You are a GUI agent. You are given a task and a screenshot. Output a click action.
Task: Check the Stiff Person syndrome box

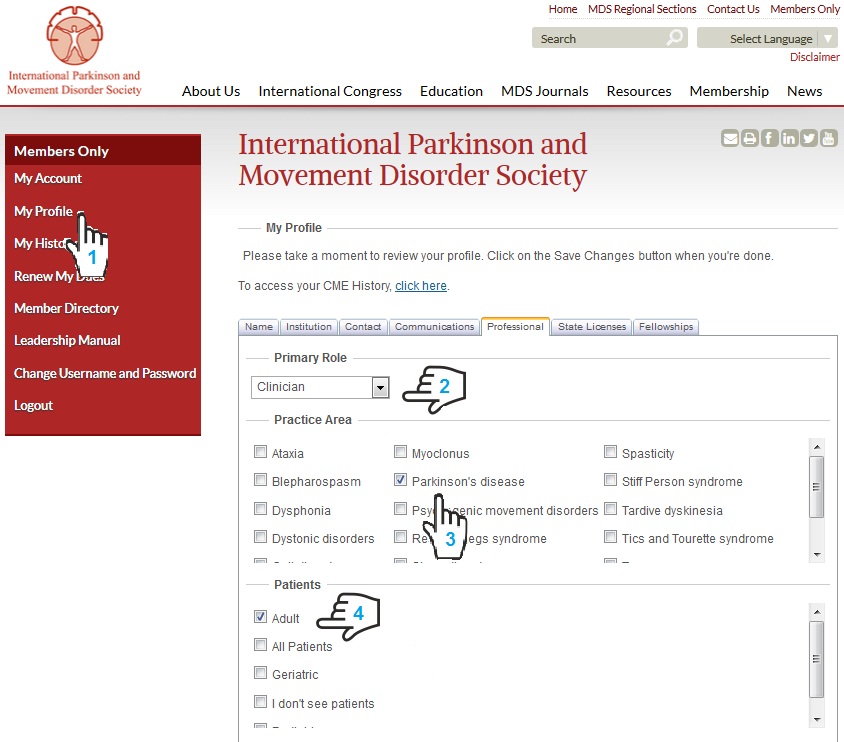610,479
